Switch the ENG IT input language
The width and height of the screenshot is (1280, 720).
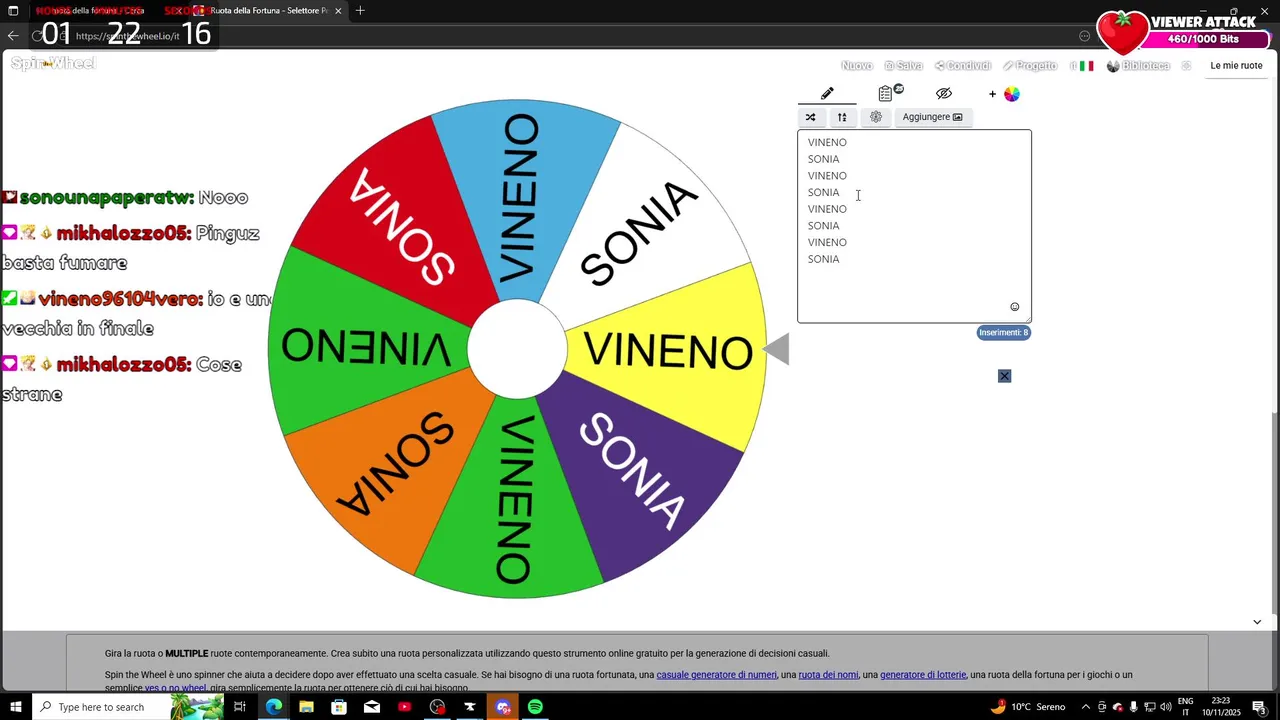(1186, 707)
